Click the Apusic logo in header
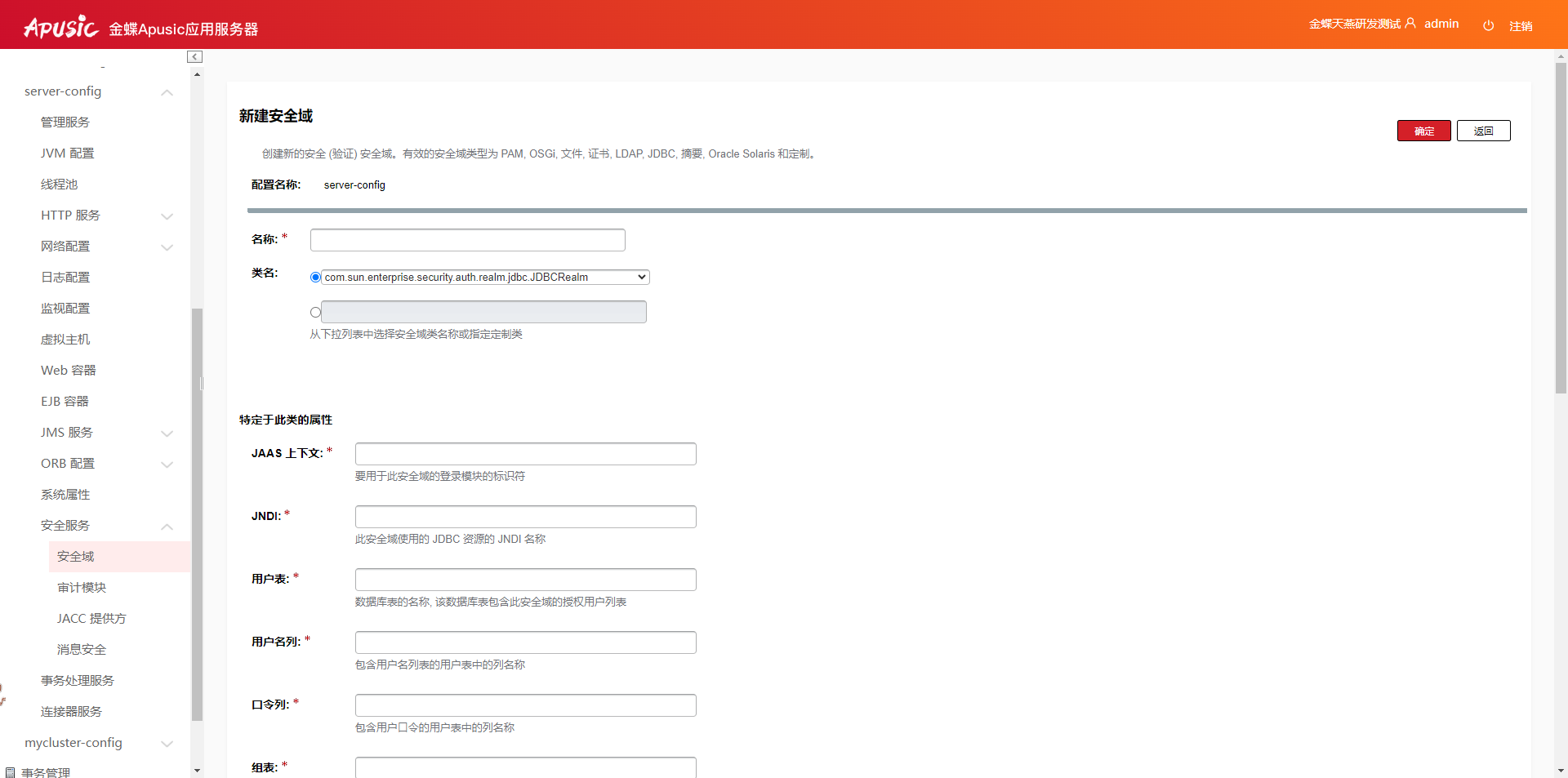 click(61, 28)
